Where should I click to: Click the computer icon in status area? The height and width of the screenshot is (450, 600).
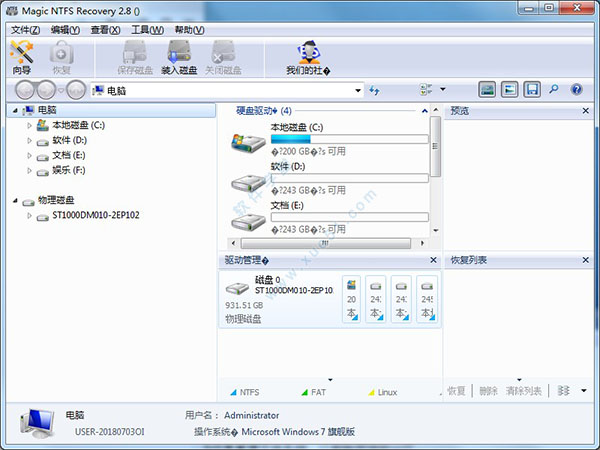pos(37,423)
